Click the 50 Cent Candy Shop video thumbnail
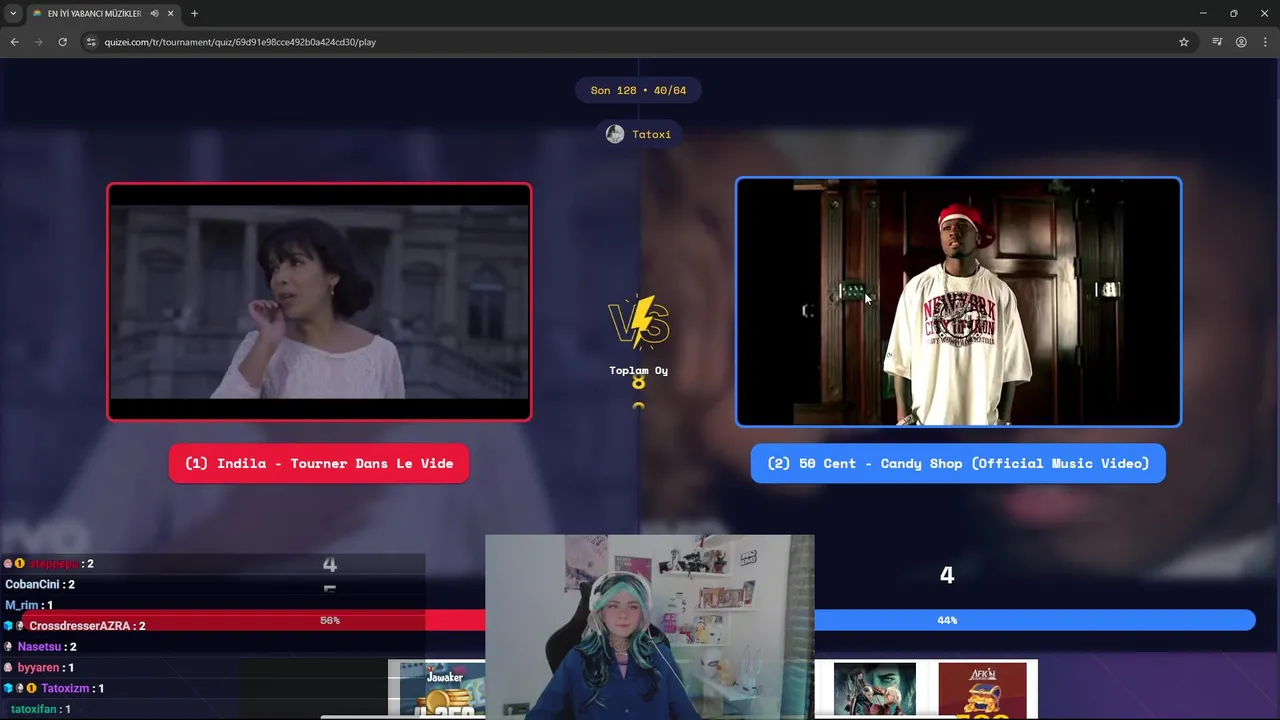1280x720 pixels. [x=959, y=302]
